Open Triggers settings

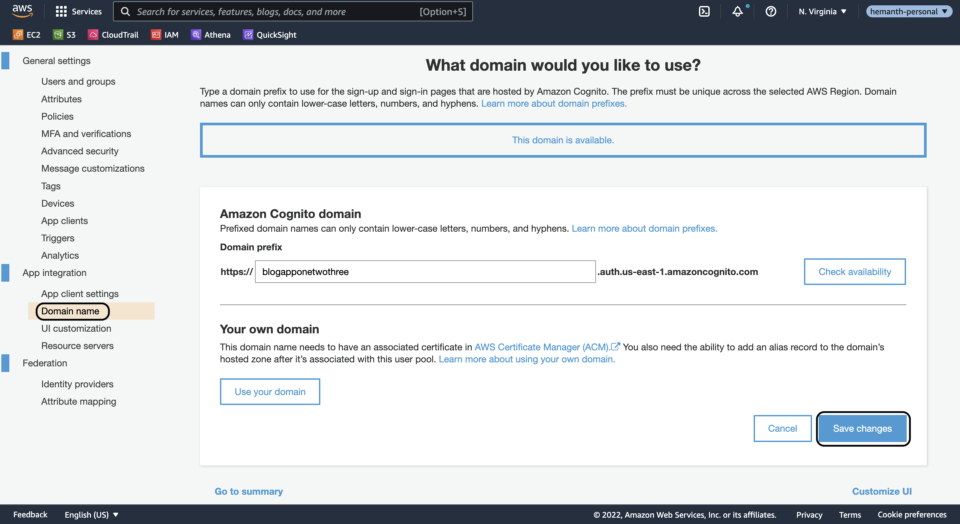point(58,238)
